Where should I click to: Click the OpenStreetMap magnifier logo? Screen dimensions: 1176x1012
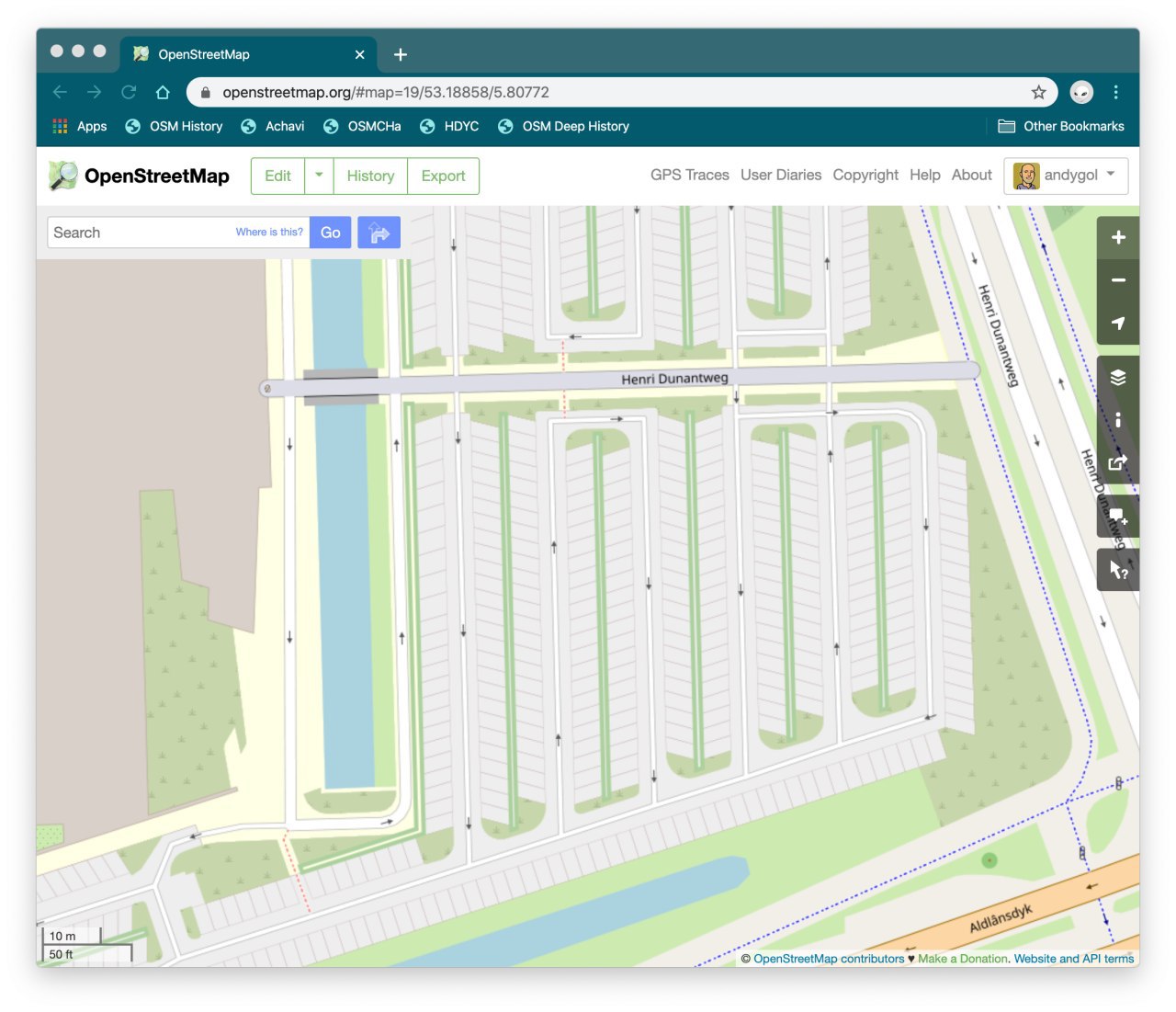pos(63,176)
